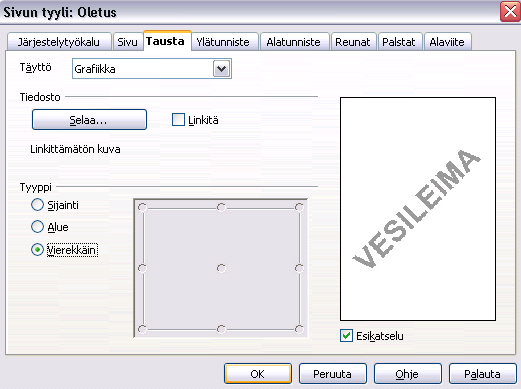Select top-left anchor point in position grid
Screen dimensions: 521x389
click(143, 208)
